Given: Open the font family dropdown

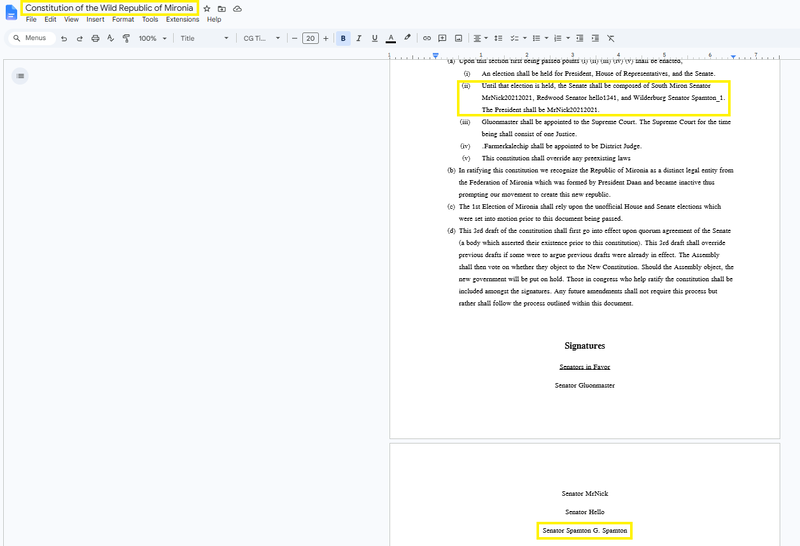Looking at the screenshot, I should point(262,38).
